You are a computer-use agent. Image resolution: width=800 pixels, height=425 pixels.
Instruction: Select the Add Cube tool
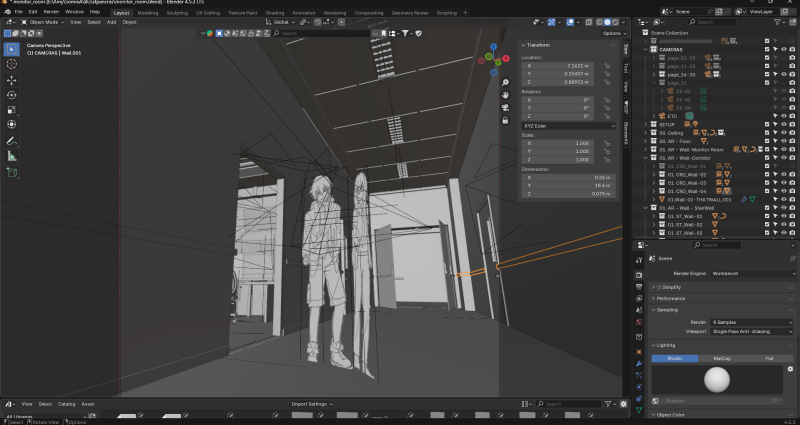pos(12,172)
